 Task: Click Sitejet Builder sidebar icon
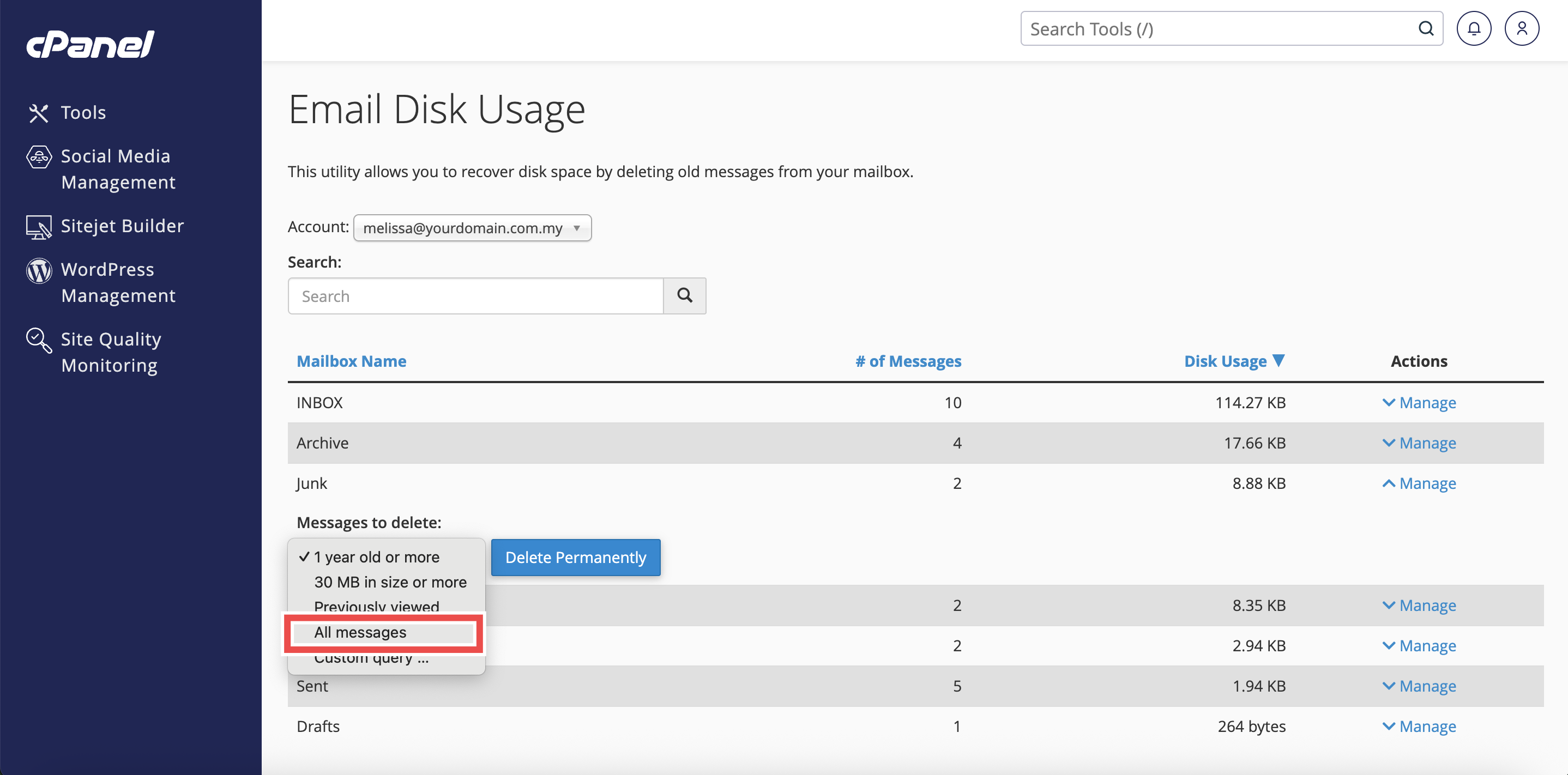pos(38,227)
